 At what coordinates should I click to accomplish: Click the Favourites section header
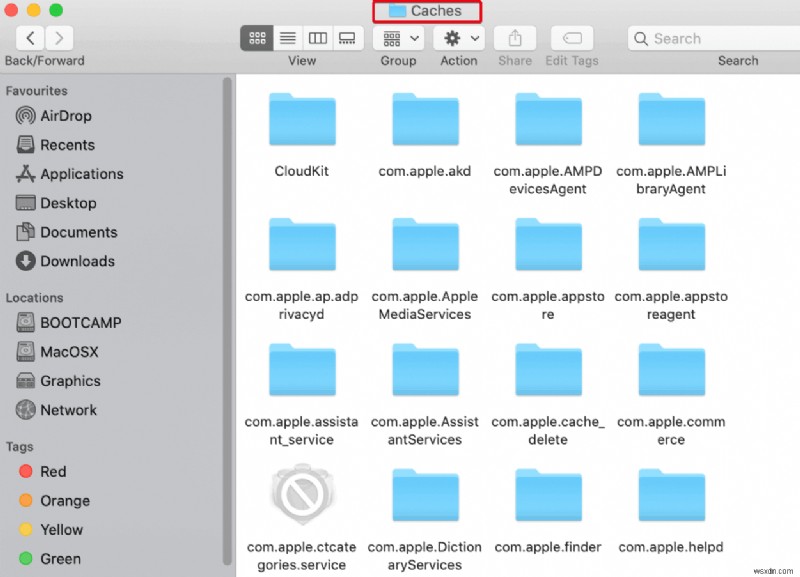pos(36,91)
